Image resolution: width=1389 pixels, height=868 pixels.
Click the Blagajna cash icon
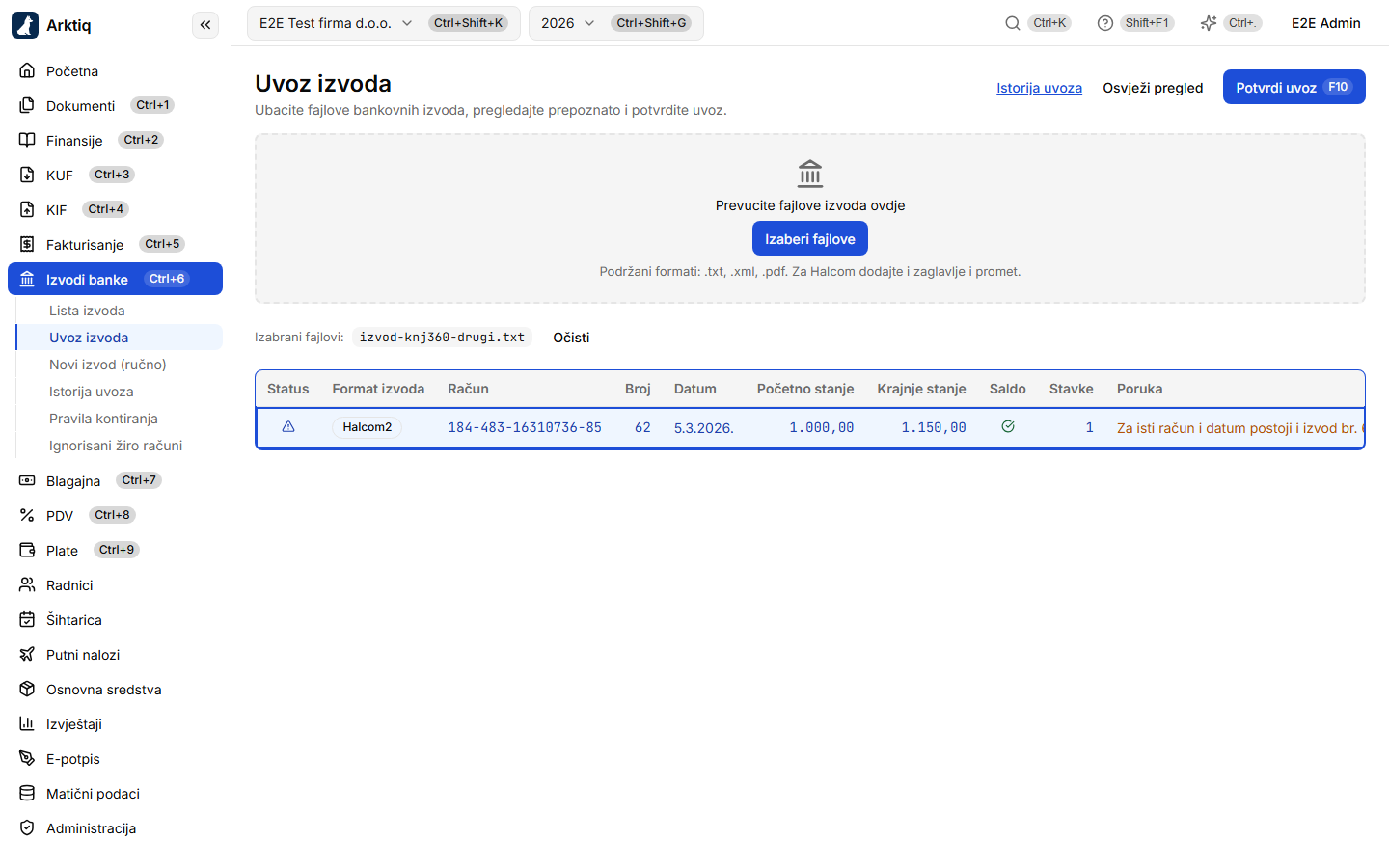(x=27, y=480)
